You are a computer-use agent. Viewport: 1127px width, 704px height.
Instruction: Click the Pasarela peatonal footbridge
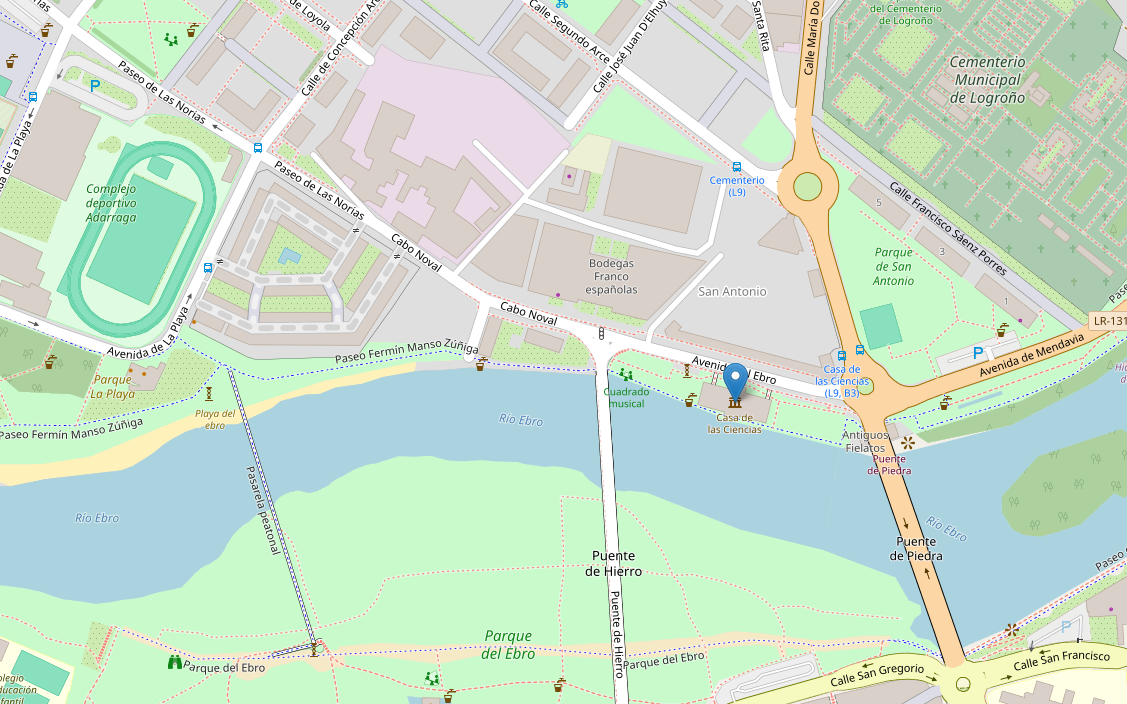coord(272,508)
